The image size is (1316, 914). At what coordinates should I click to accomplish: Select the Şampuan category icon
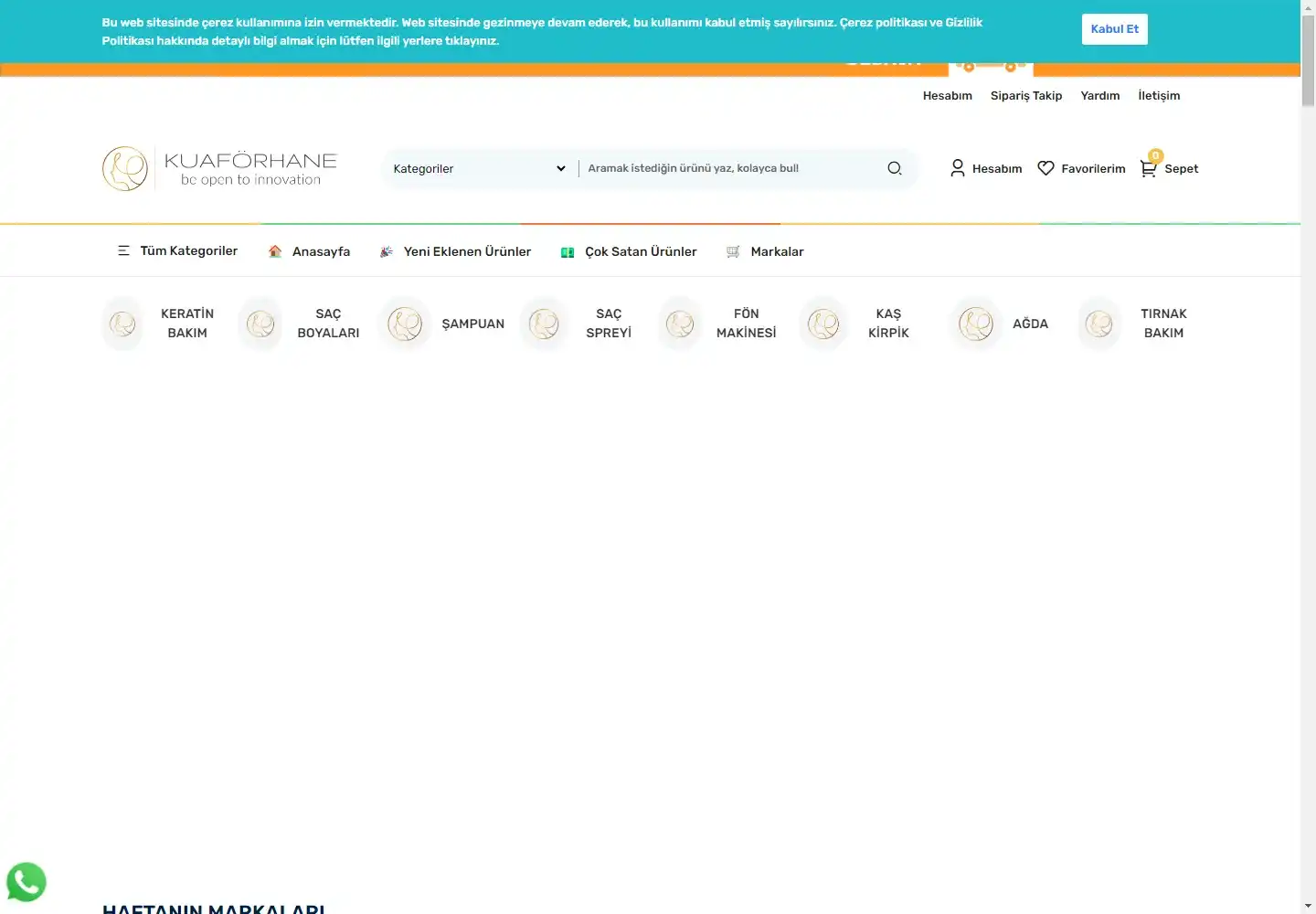pos(405,324)
